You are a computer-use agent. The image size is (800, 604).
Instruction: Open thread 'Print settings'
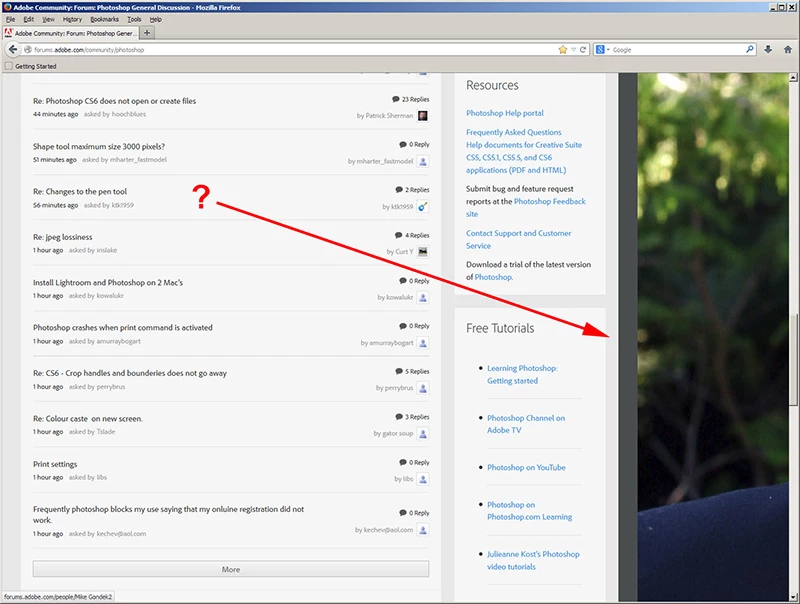(55, 464)
